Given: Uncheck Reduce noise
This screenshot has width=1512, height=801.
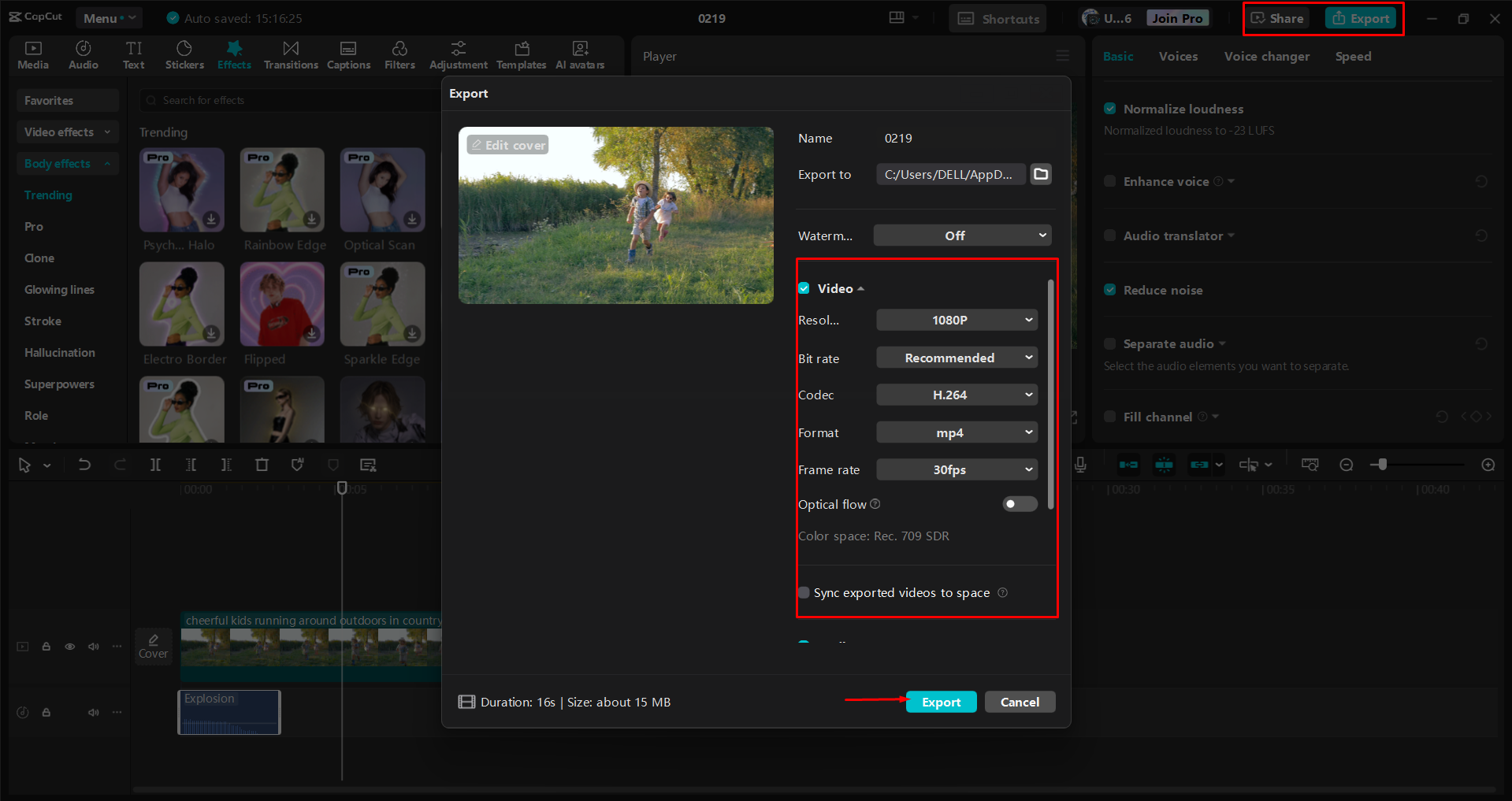Looking at the screenshot, I should click(1109, 290).
